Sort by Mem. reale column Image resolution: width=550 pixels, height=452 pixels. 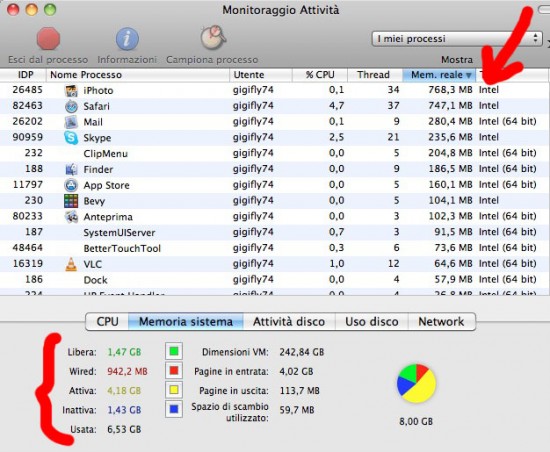pos(439,75)
